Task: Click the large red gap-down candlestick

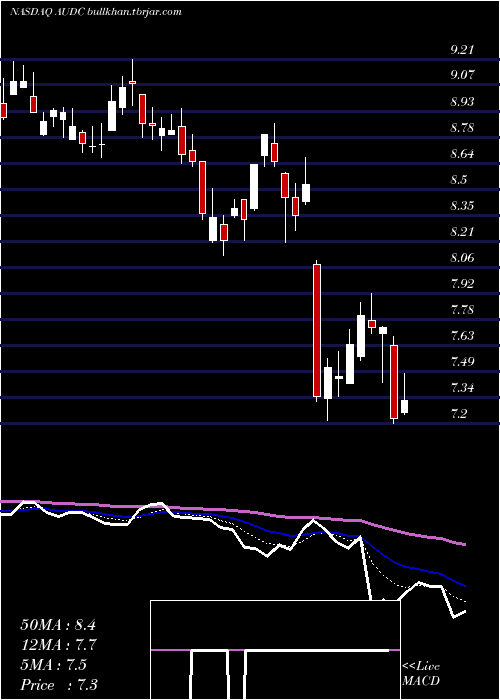Action: tap(317, 330)
